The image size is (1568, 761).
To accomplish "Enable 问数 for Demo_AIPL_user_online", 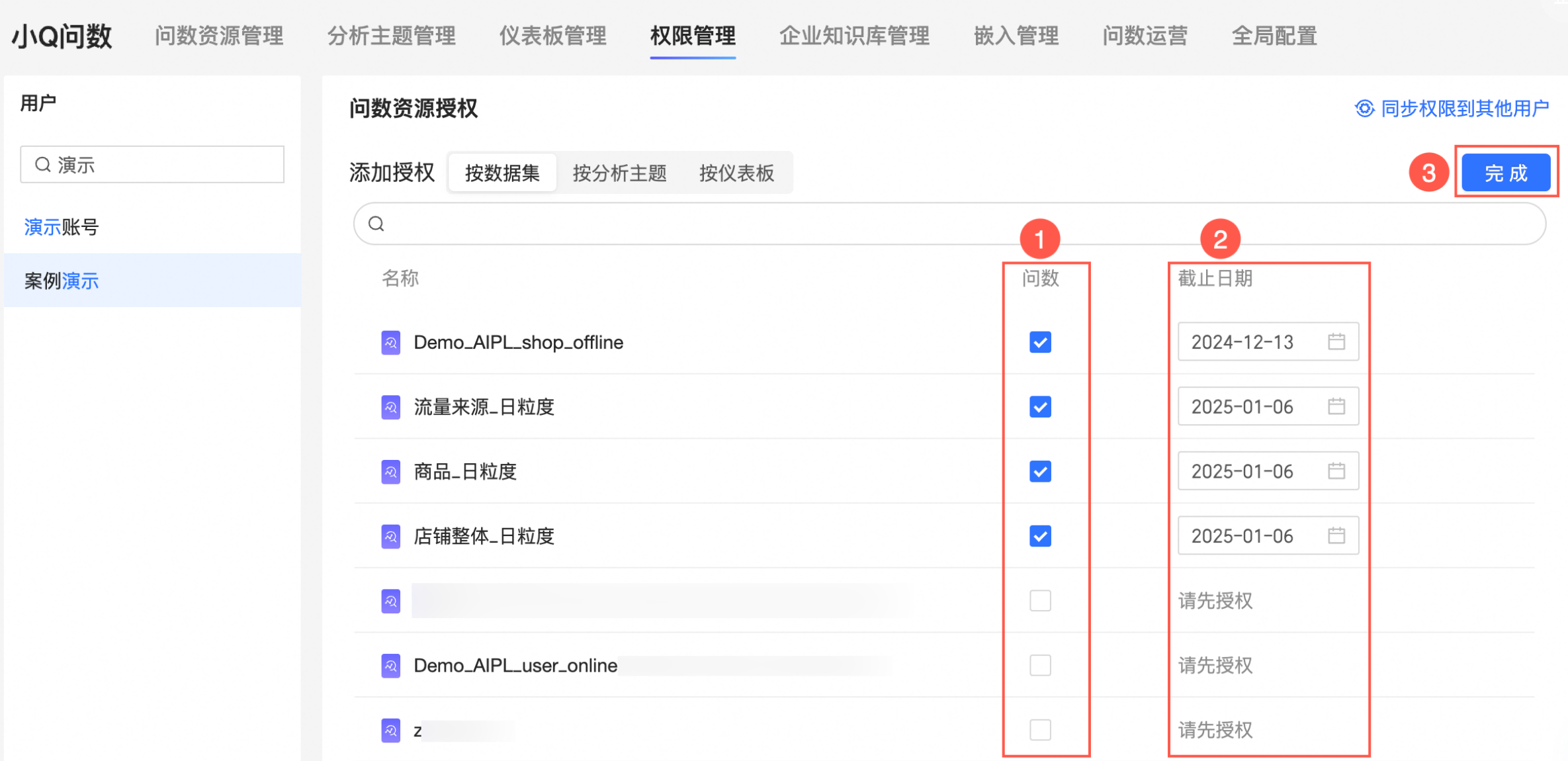I will click(1040, 666).
